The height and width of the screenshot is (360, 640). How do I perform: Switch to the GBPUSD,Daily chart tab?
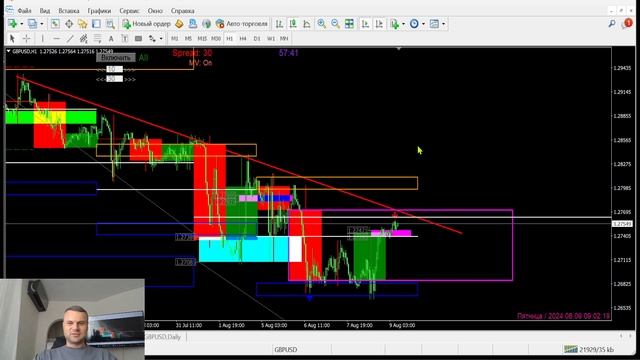(163, 337)
